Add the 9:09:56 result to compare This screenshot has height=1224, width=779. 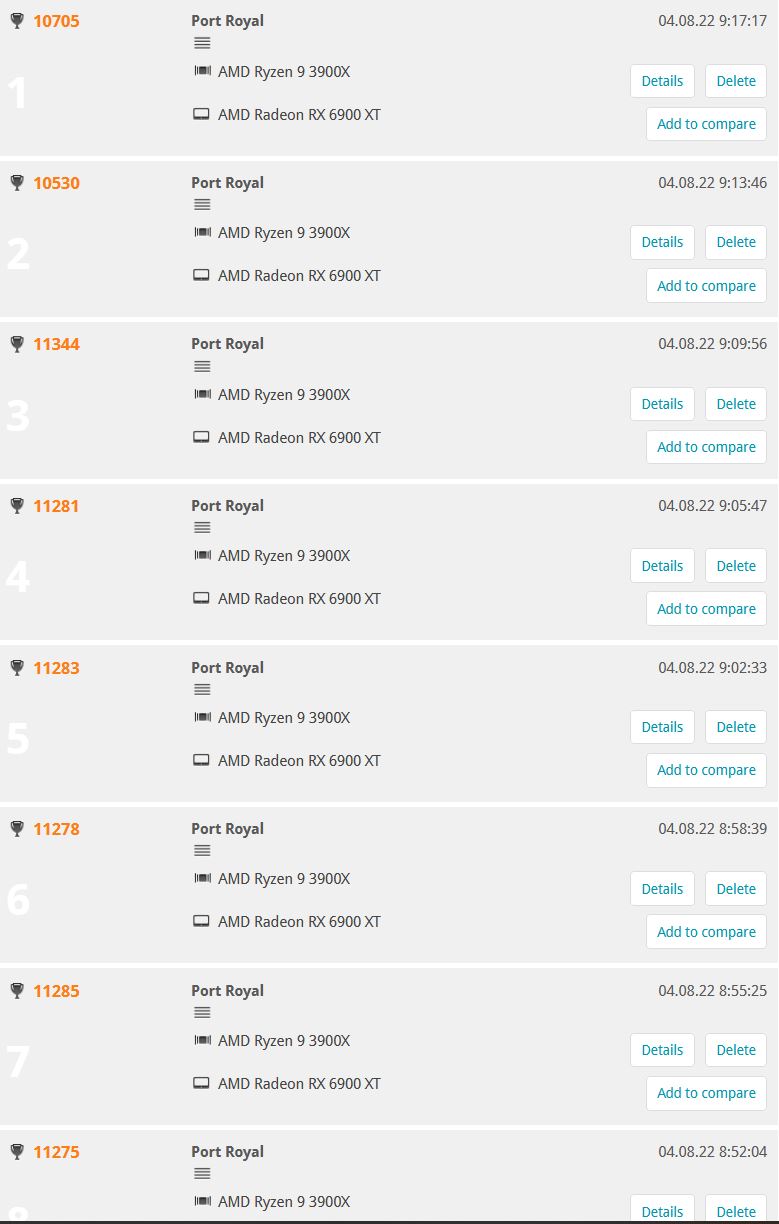click(706, 447)
